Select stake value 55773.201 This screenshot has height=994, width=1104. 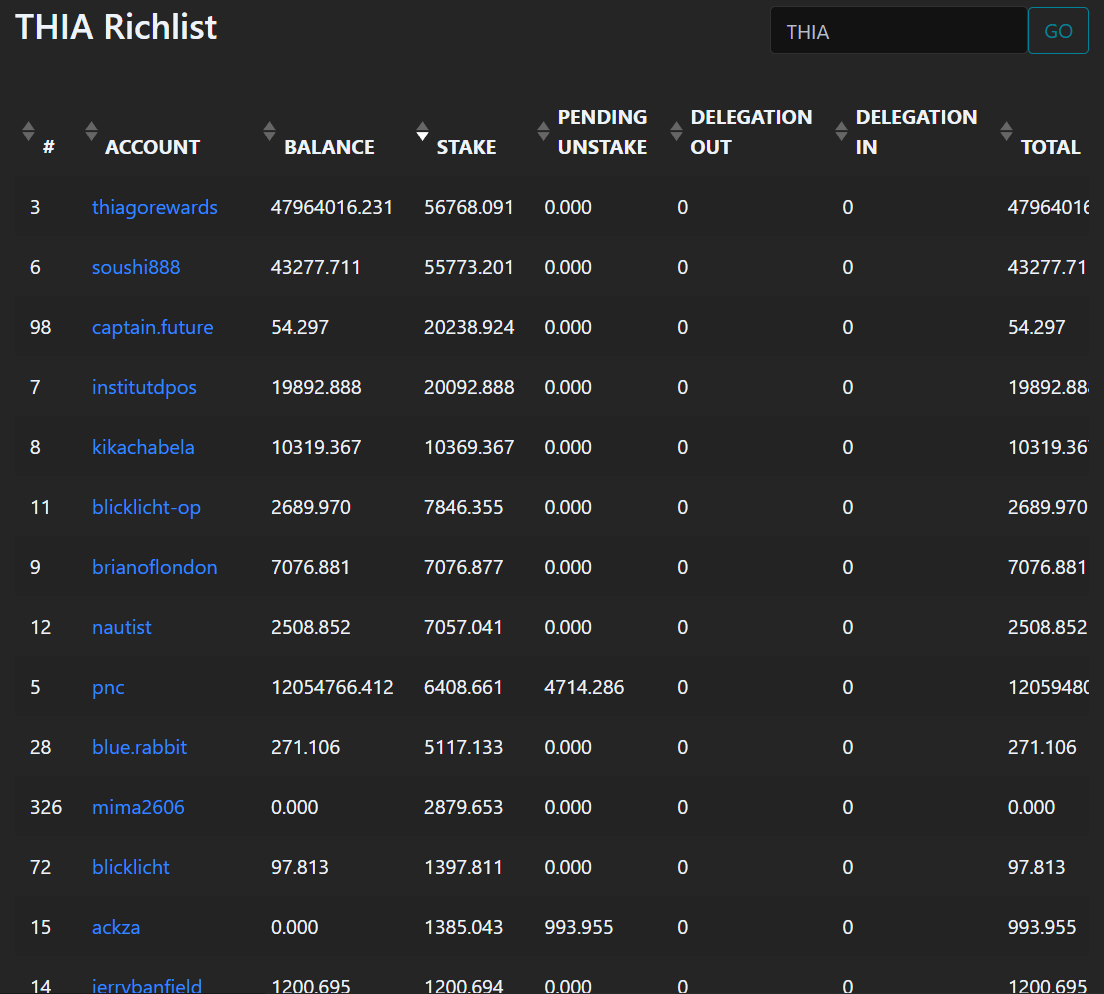tap(468, 268)
